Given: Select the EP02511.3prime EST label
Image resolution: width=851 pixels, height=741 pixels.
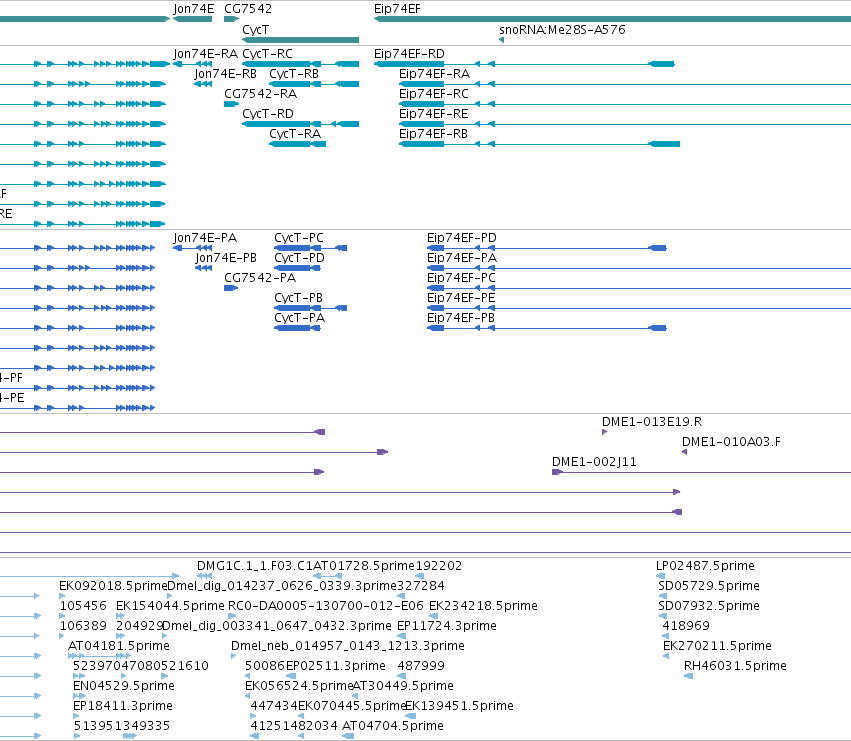Looking at the screenshot, I should (335, 667).
